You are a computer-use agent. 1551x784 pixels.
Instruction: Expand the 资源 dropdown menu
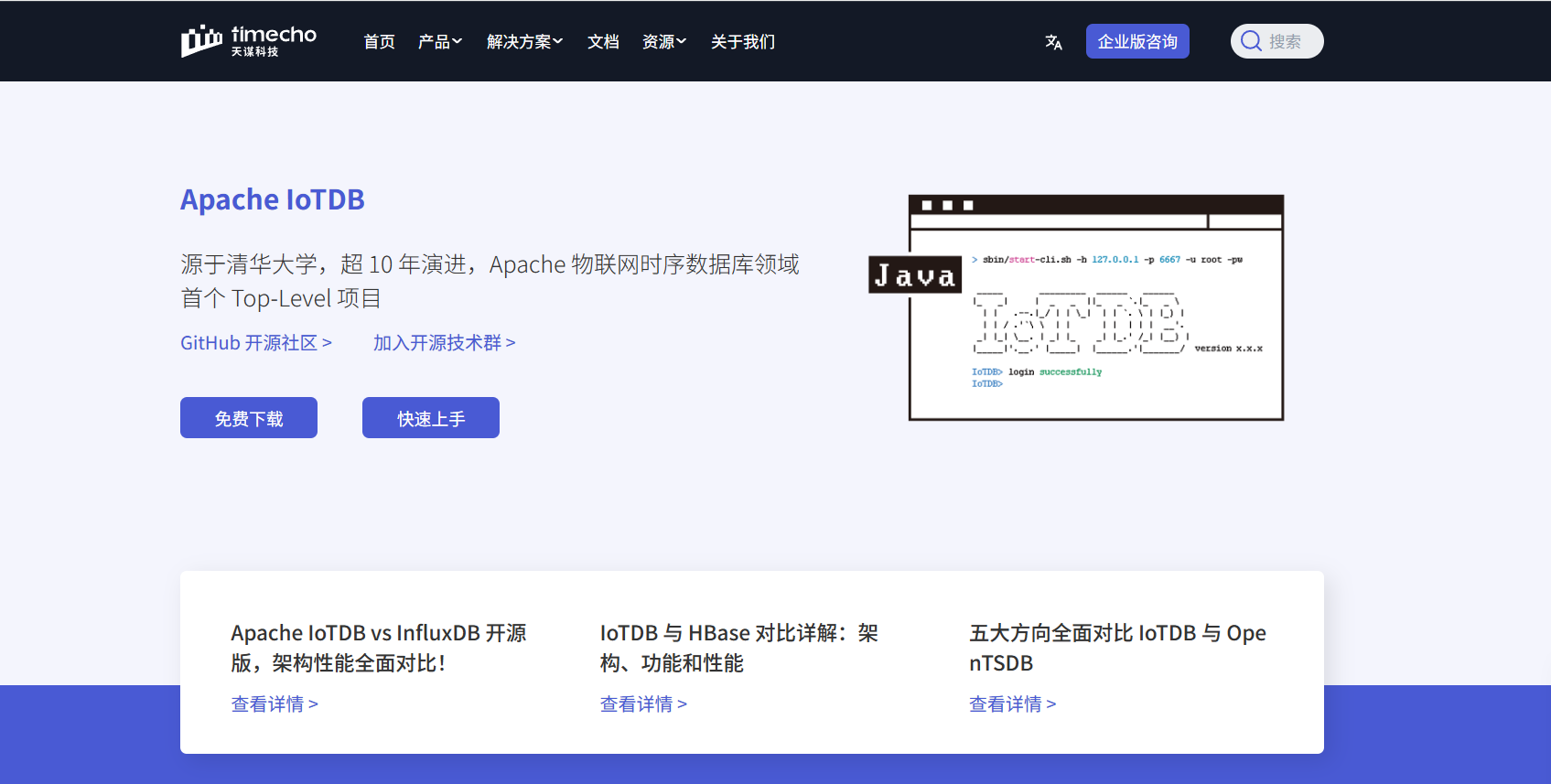[664, 42]
